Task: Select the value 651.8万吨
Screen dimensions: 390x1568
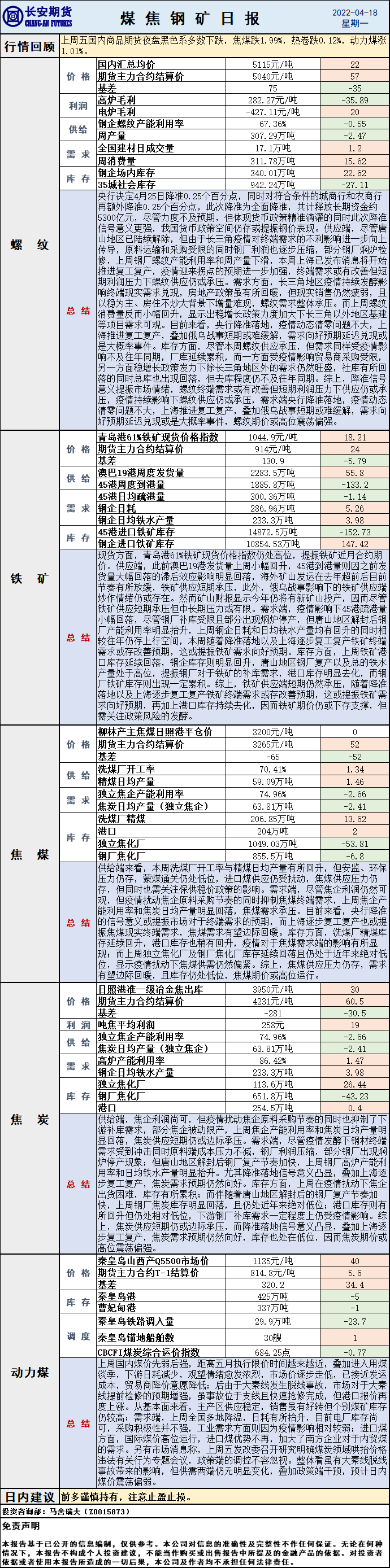Action: click(x=272, y=1097)
